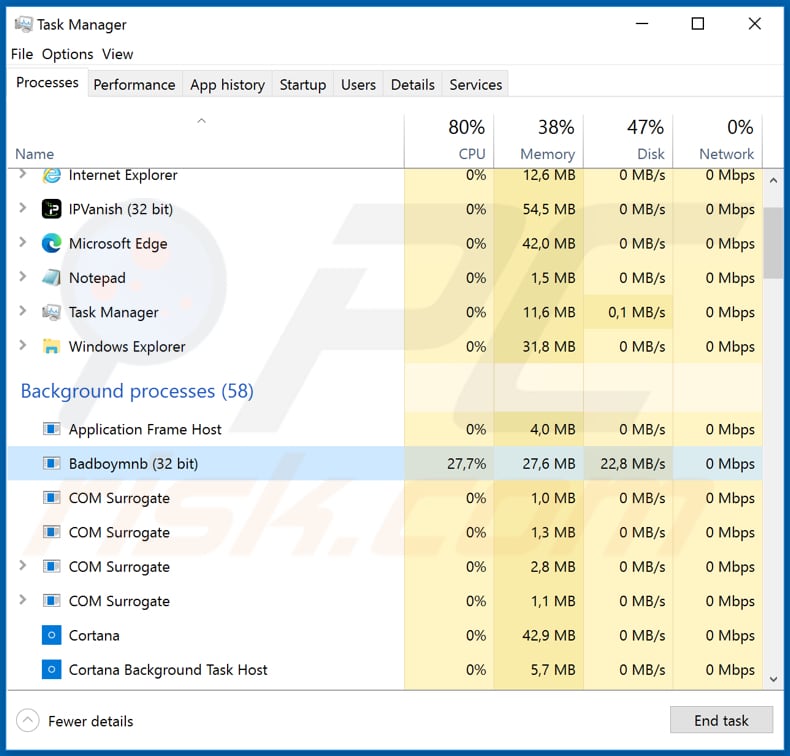Click the icon of the COM Surrogate using 2,8 MB

[51, 567]
